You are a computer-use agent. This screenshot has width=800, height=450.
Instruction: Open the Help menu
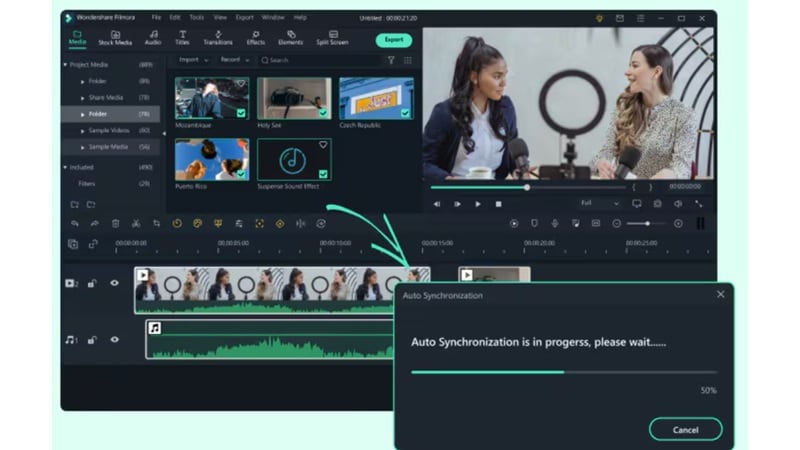(x=300, y=18)
